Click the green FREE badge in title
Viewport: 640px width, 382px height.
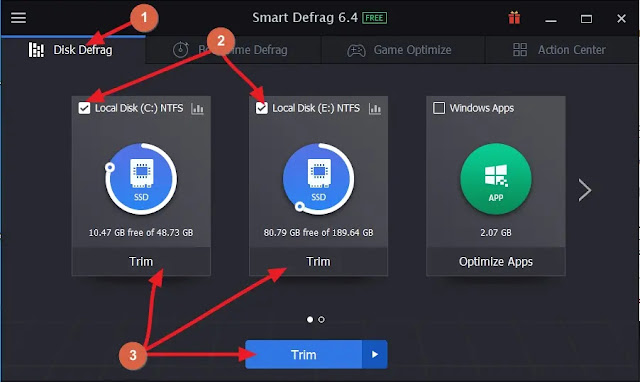(375, 18)
